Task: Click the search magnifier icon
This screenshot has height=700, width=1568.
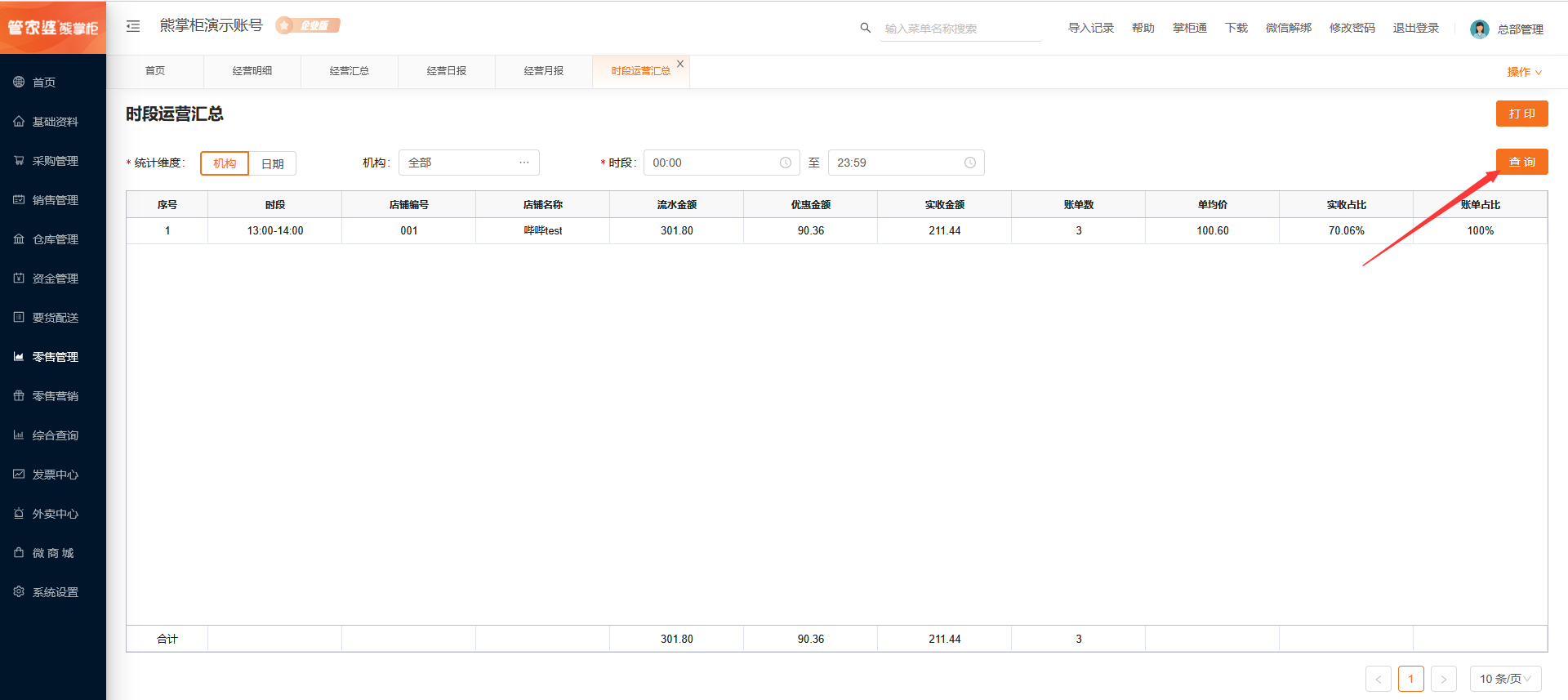Action: click(865, 28)
